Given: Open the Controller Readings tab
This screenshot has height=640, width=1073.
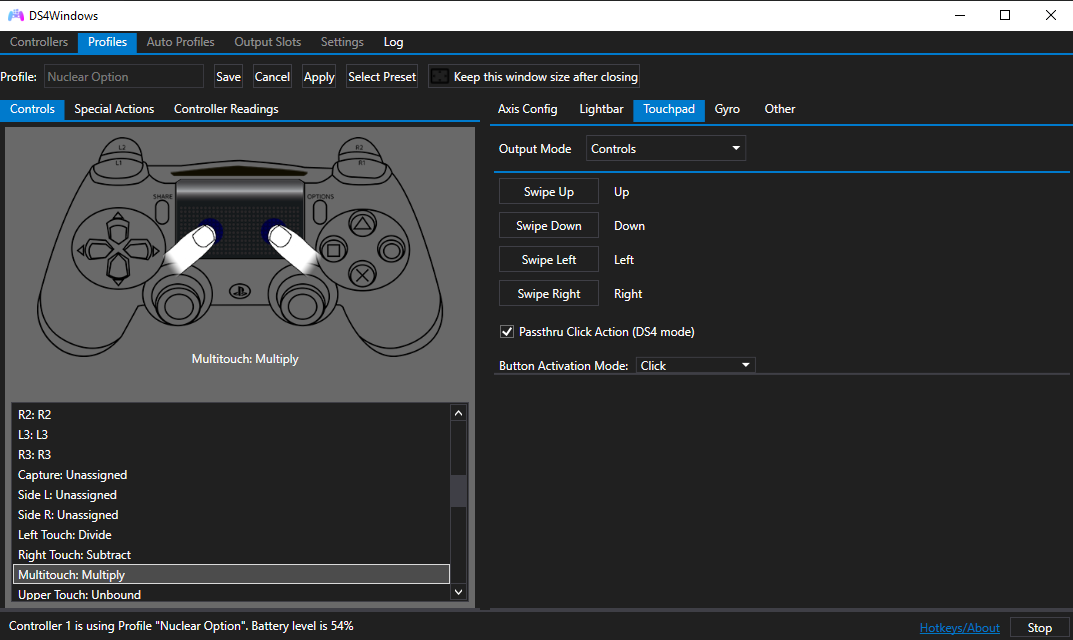Looking at the screenshot, I should [x=226, y=109].
